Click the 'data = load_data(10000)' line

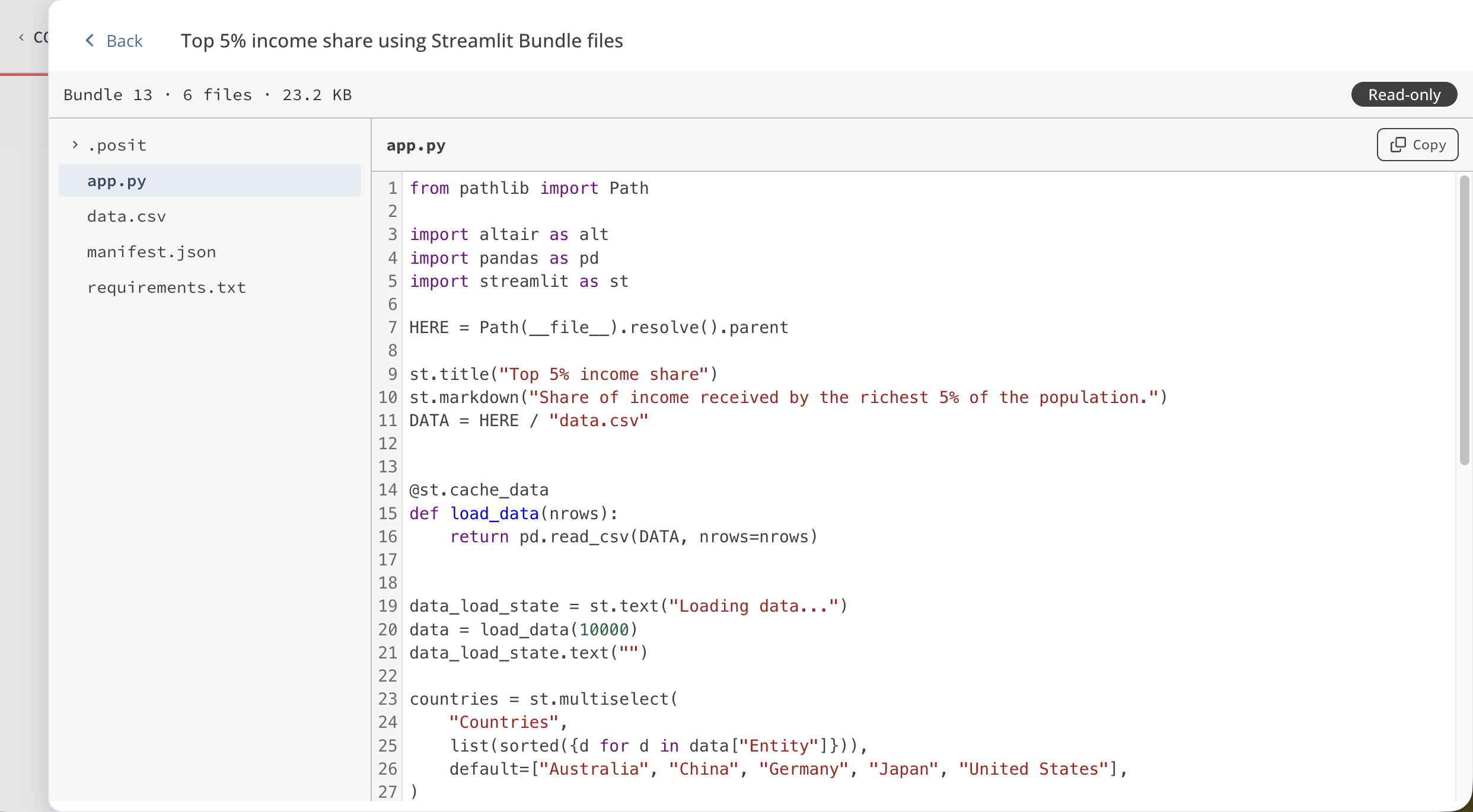(524, 630)
